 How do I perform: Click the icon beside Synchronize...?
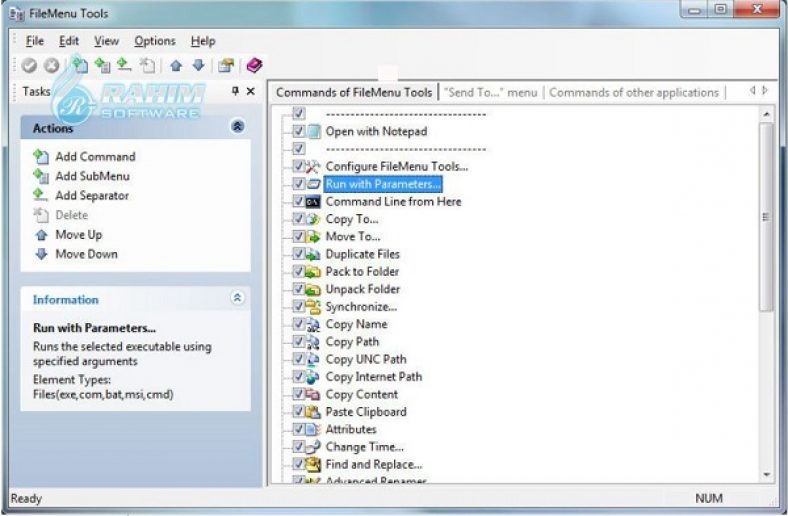314,307
